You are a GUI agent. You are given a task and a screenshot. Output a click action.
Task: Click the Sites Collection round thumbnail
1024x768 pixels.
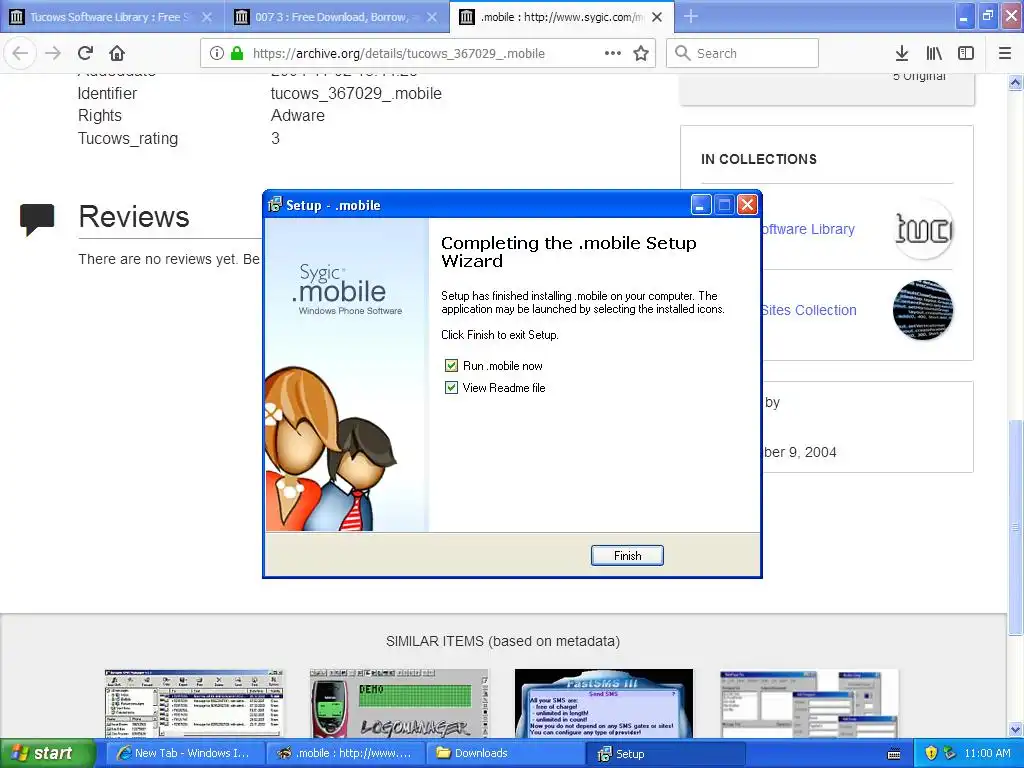pos(922,310)
